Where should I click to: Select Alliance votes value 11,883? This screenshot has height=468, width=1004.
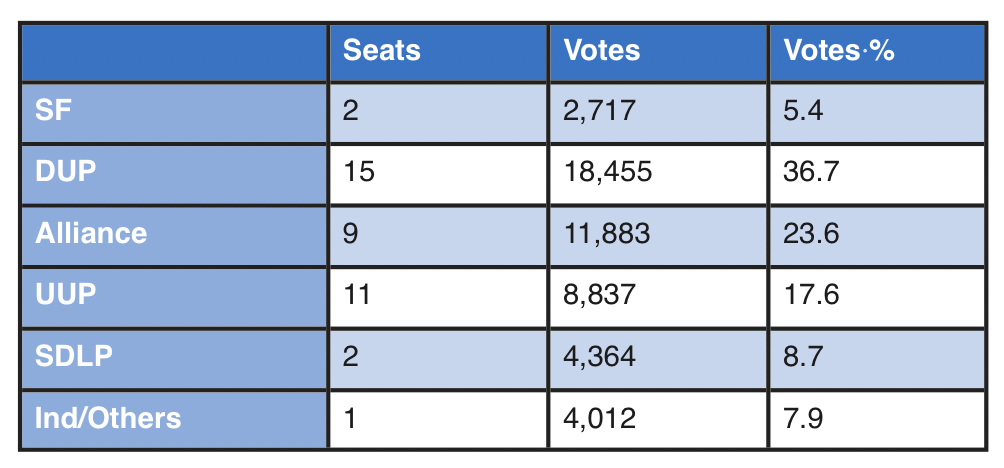pos(607,233)
